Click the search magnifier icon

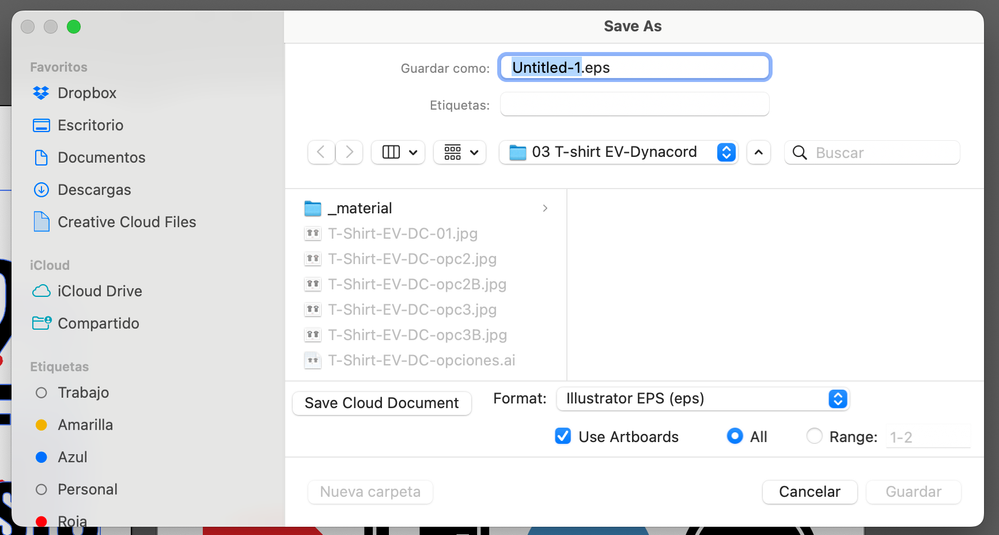pyautogui.click(x=800, y=153)
